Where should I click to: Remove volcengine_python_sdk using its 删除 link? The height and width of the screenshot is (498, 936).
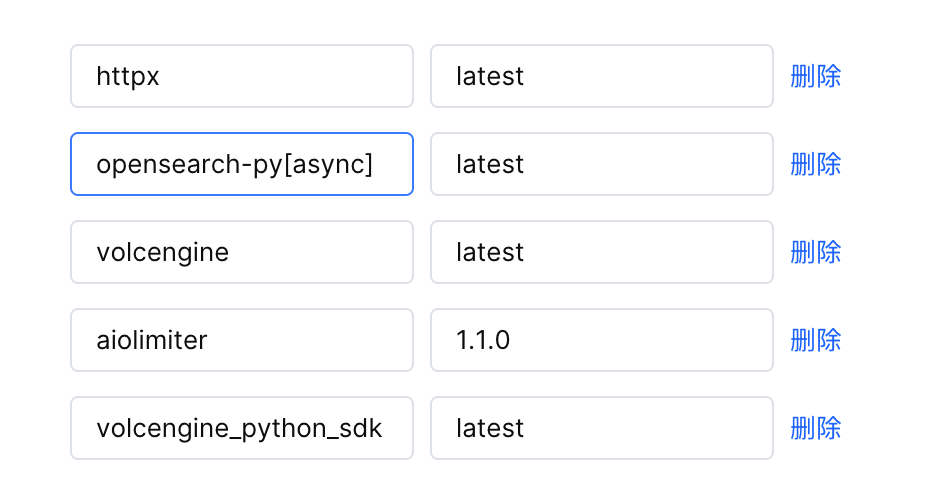pyautogui.click(x=815, y=428)
